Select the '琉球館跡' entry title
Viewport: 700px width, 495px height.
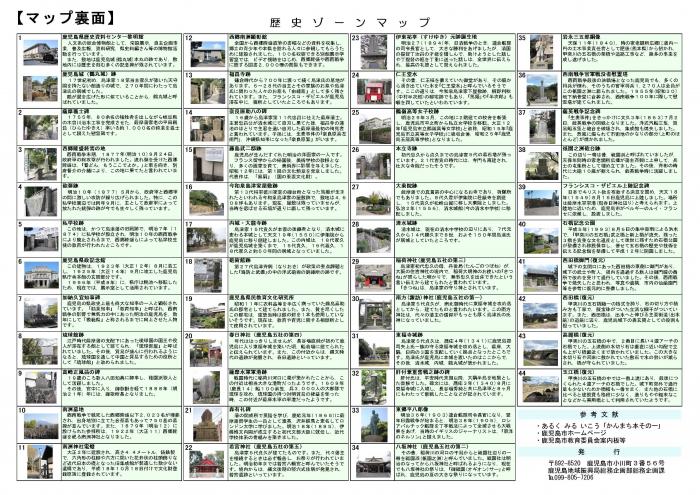[x=73, y=334]
